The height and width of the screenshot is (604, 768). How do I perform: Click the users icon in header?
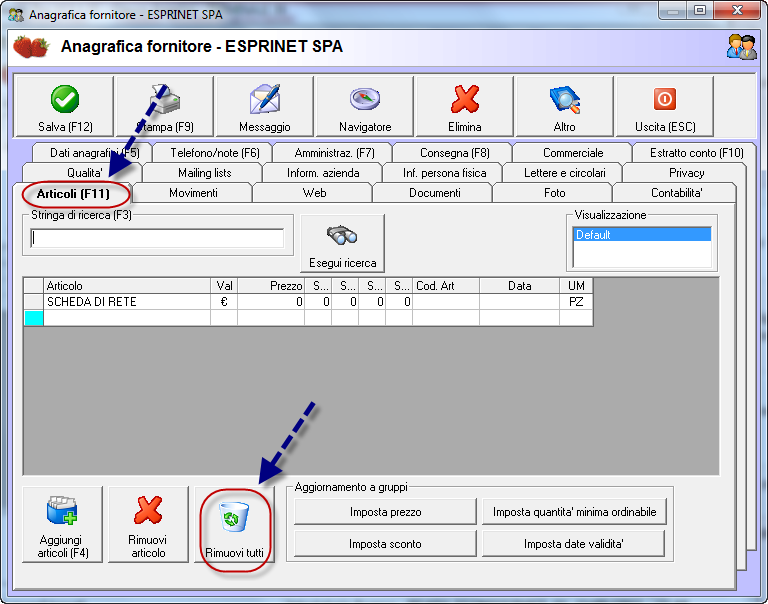tap(742, 47)
